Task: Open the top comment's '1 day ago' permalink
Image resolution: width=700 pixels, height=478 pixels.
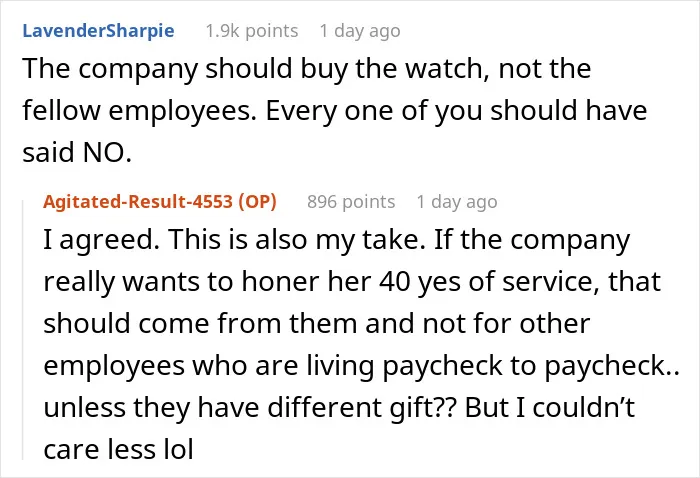Action: coord(360,31)
